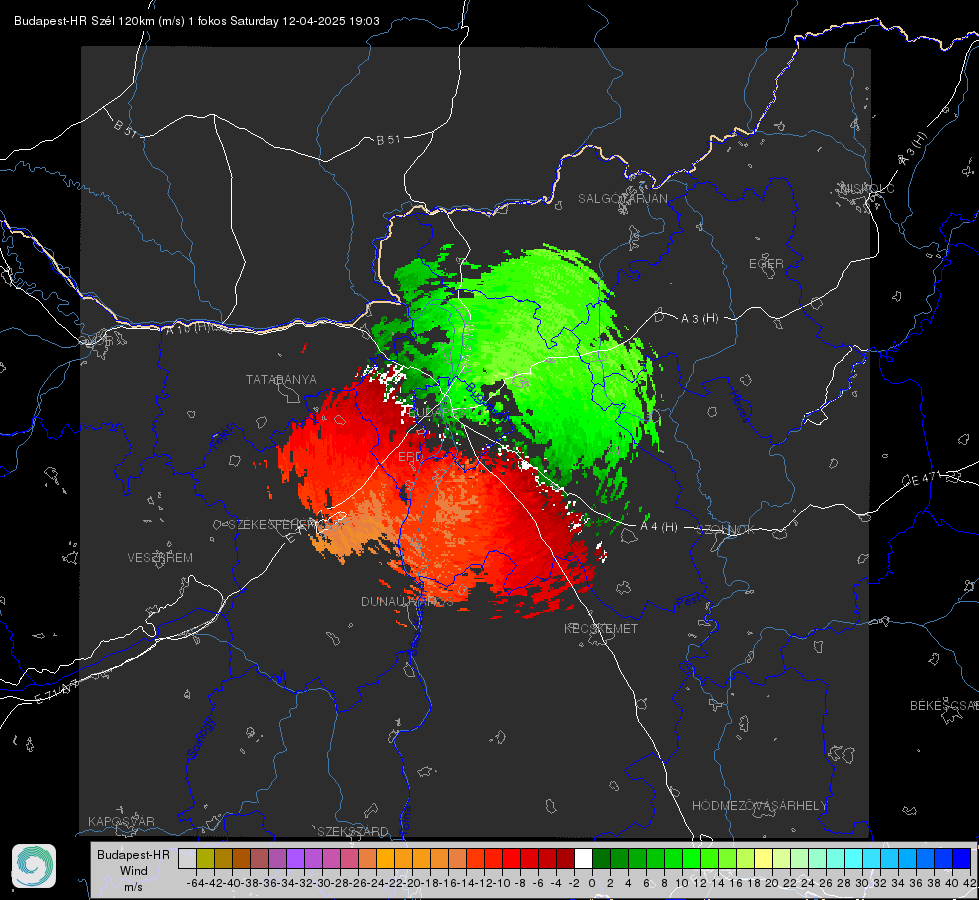The height and width of the screenshot is (900, 979).
Task: Click the DUNAÚJVÁROS city label
Action: (x=407, y=601)
